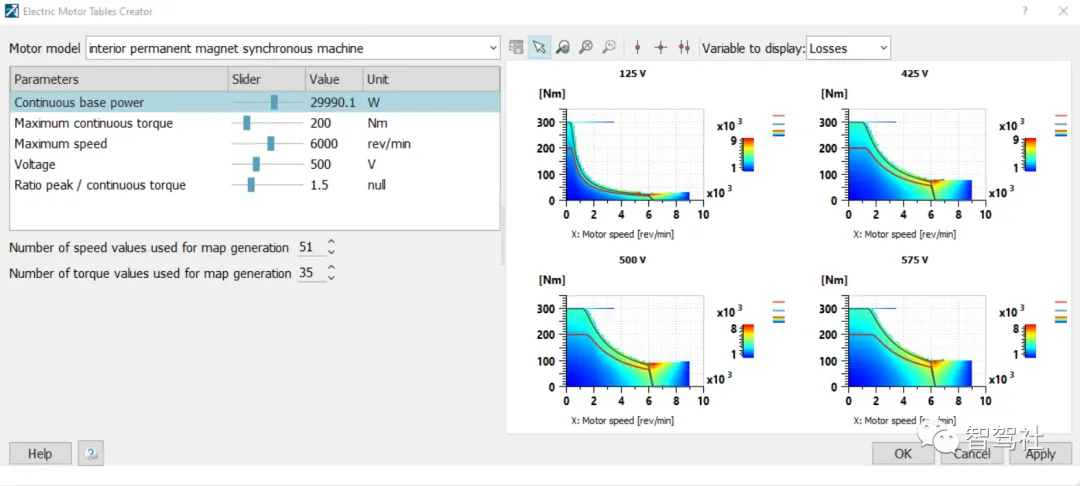Select the Continuous base power row label
Screen dimensions: 1080x486
[x=79, y=103]
